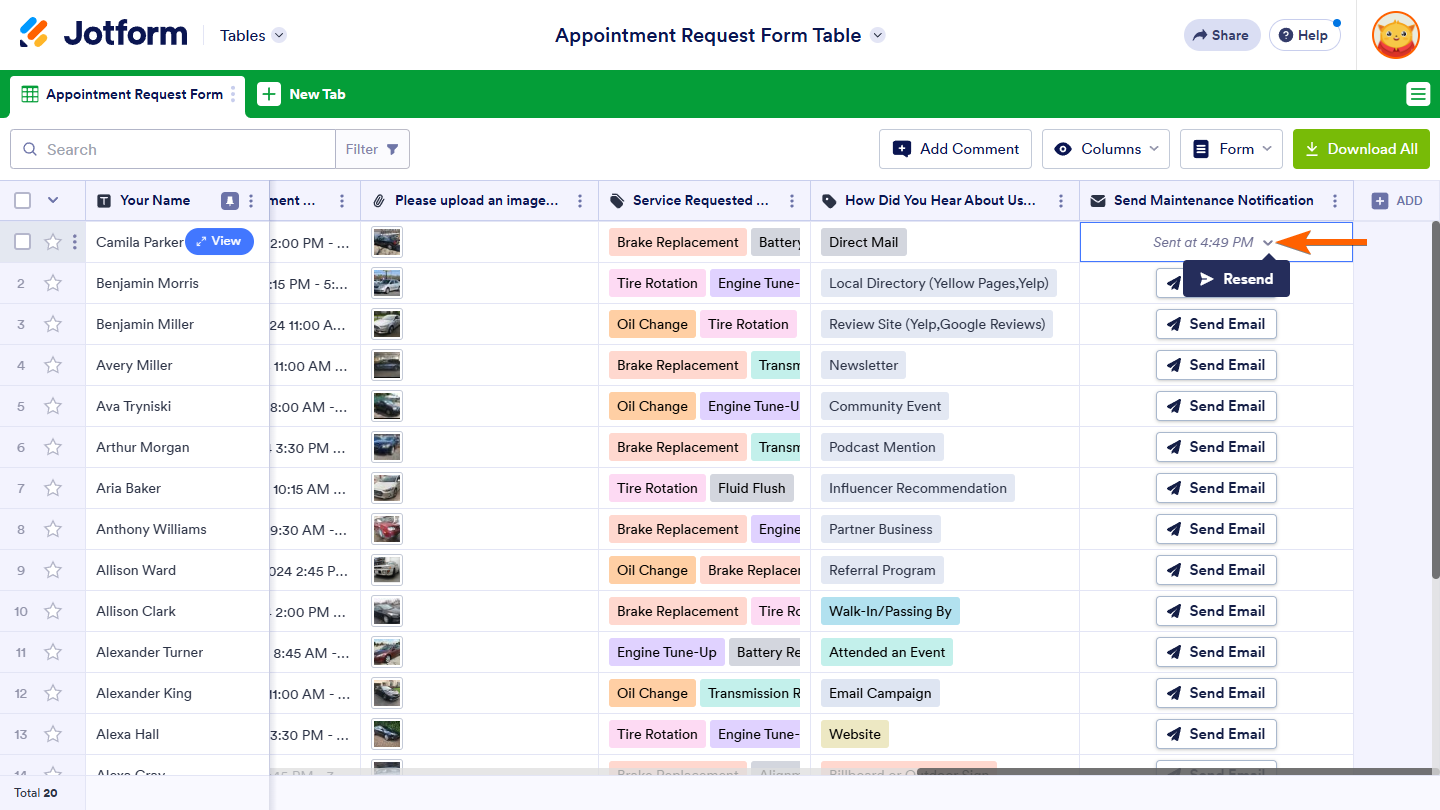Send Email for Allison Clark row
1440x810 pixels.
pyautogui.click(x=1216, y=611)
